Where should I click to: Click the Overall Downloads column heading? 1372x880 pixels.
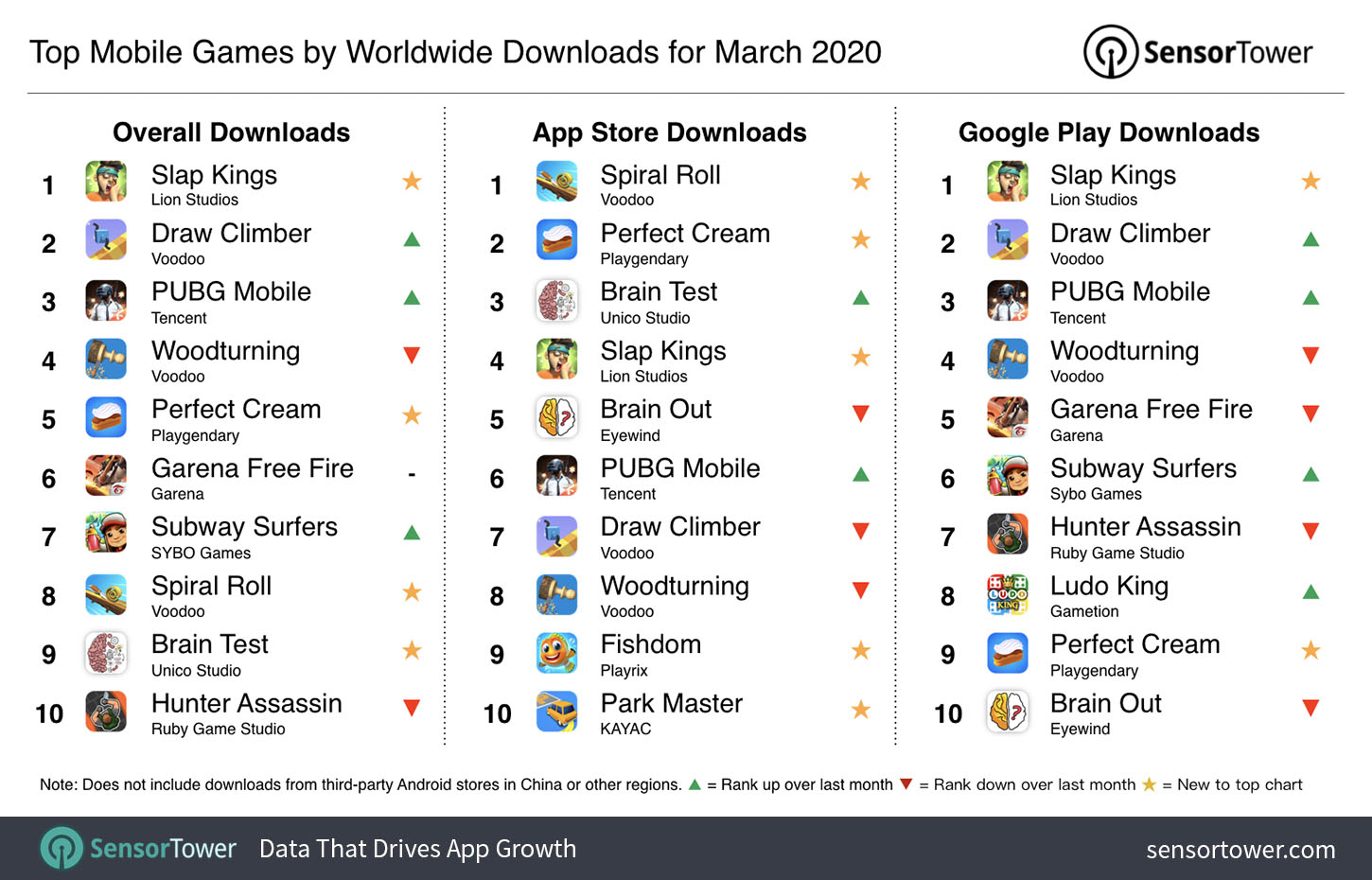[232, 132]
